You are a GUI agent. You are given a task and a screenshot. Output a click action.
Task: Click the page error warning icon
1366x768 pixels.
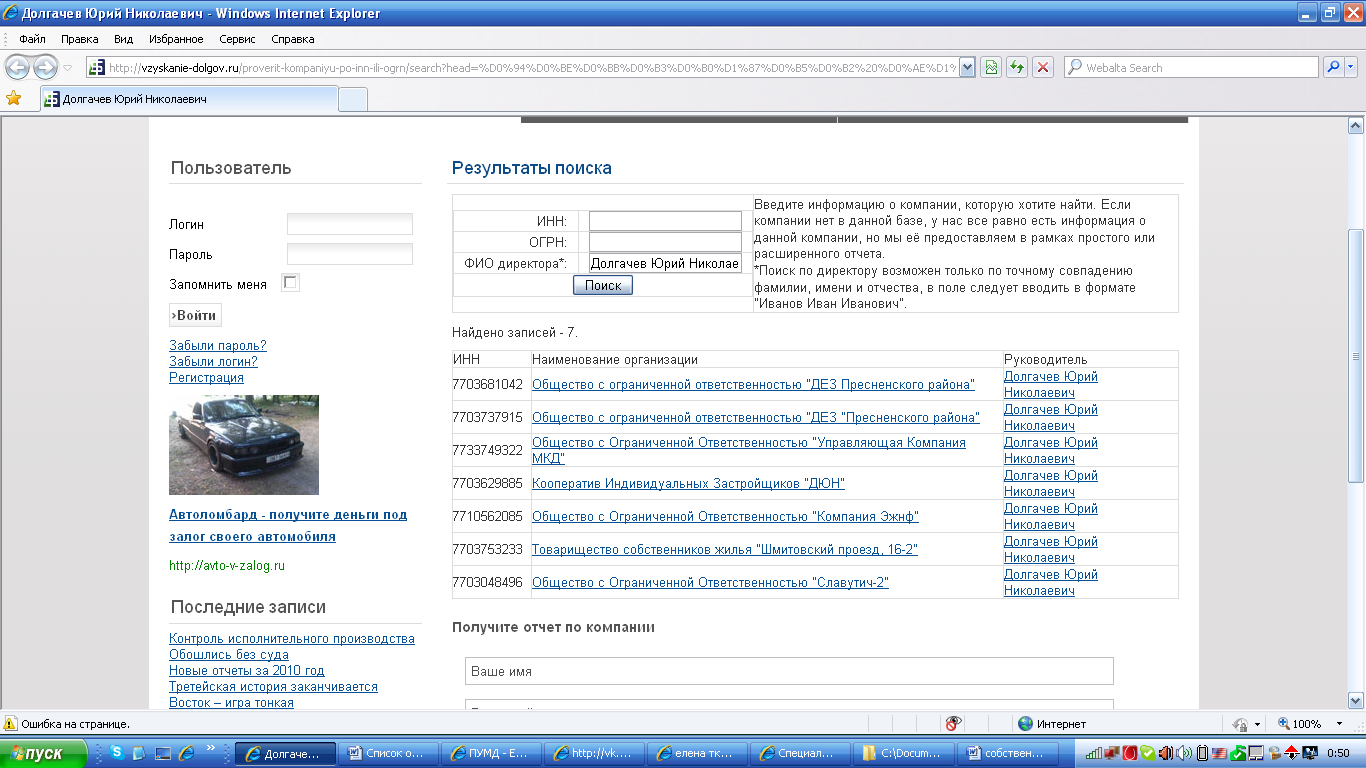(10, 723)
